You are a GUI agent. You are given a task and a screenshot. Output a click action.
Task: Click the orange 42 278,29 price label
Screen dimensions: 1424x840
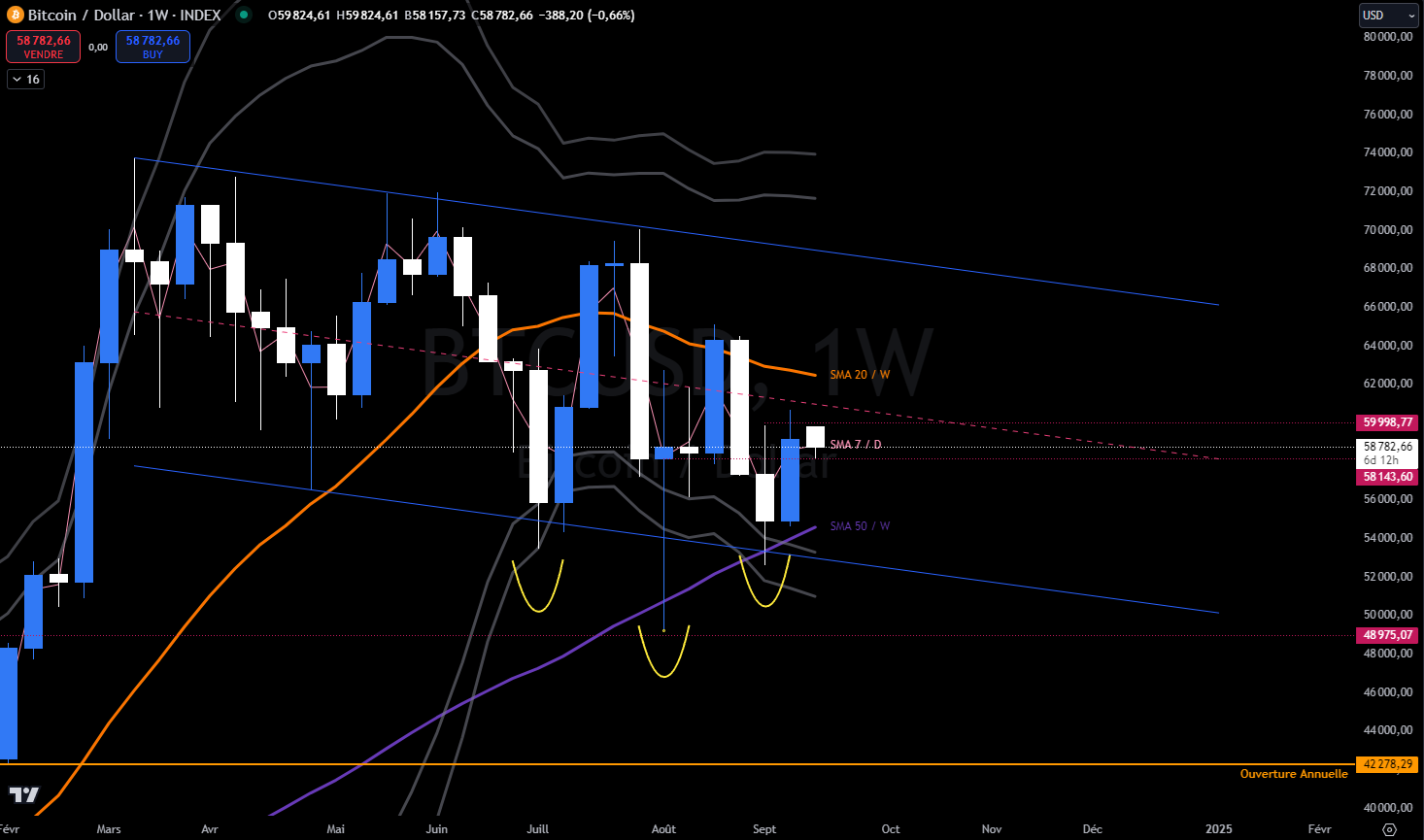tap(1387, 764)
